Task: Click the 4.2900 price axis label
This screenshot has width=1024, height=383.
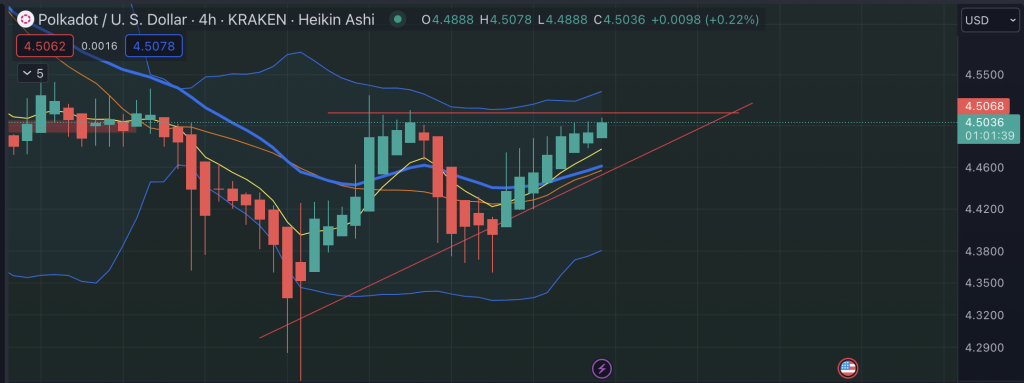Action: coord(984,347)
